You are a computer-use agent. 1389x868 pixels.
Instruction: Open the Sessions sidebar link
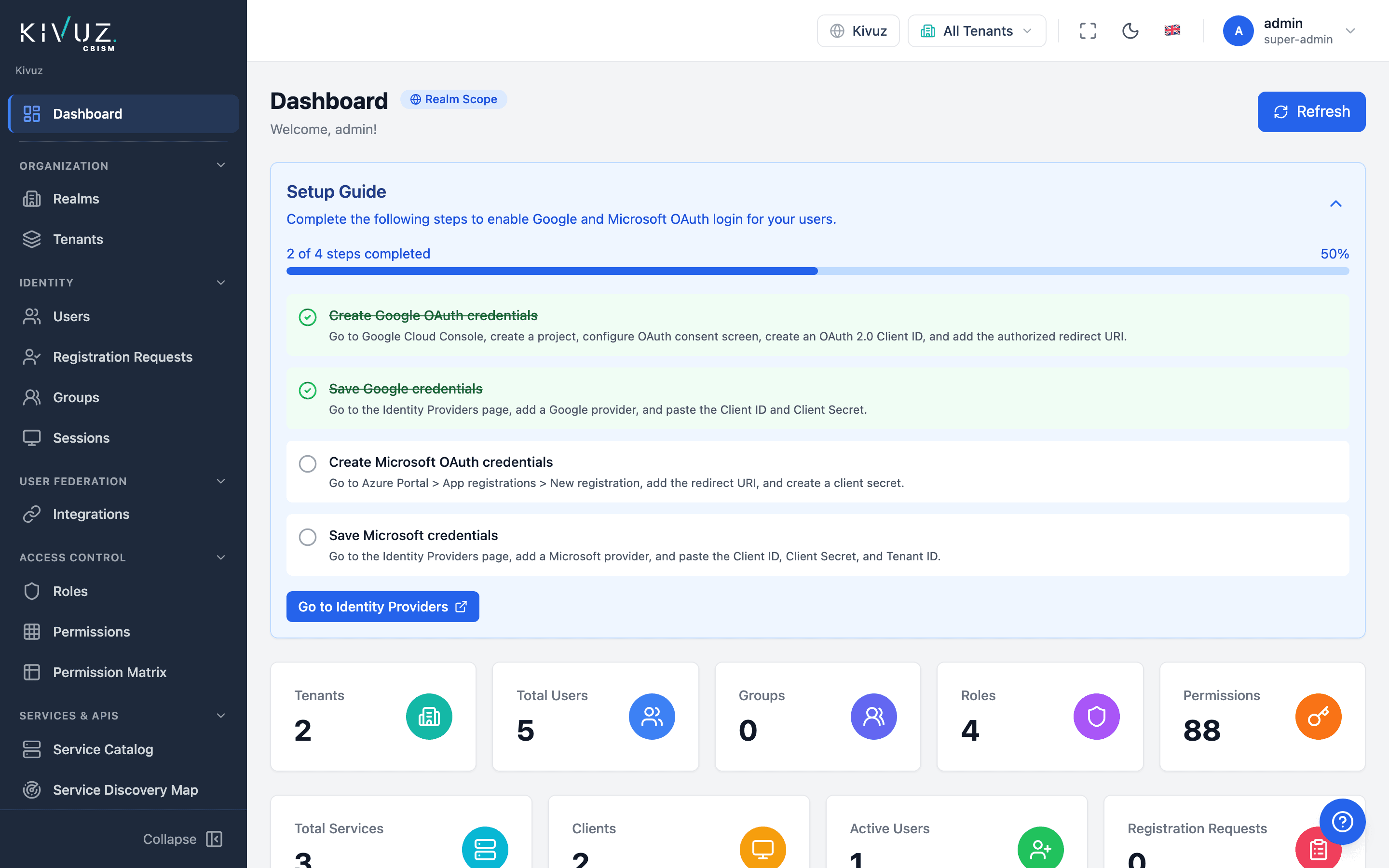tap(124, 437)
